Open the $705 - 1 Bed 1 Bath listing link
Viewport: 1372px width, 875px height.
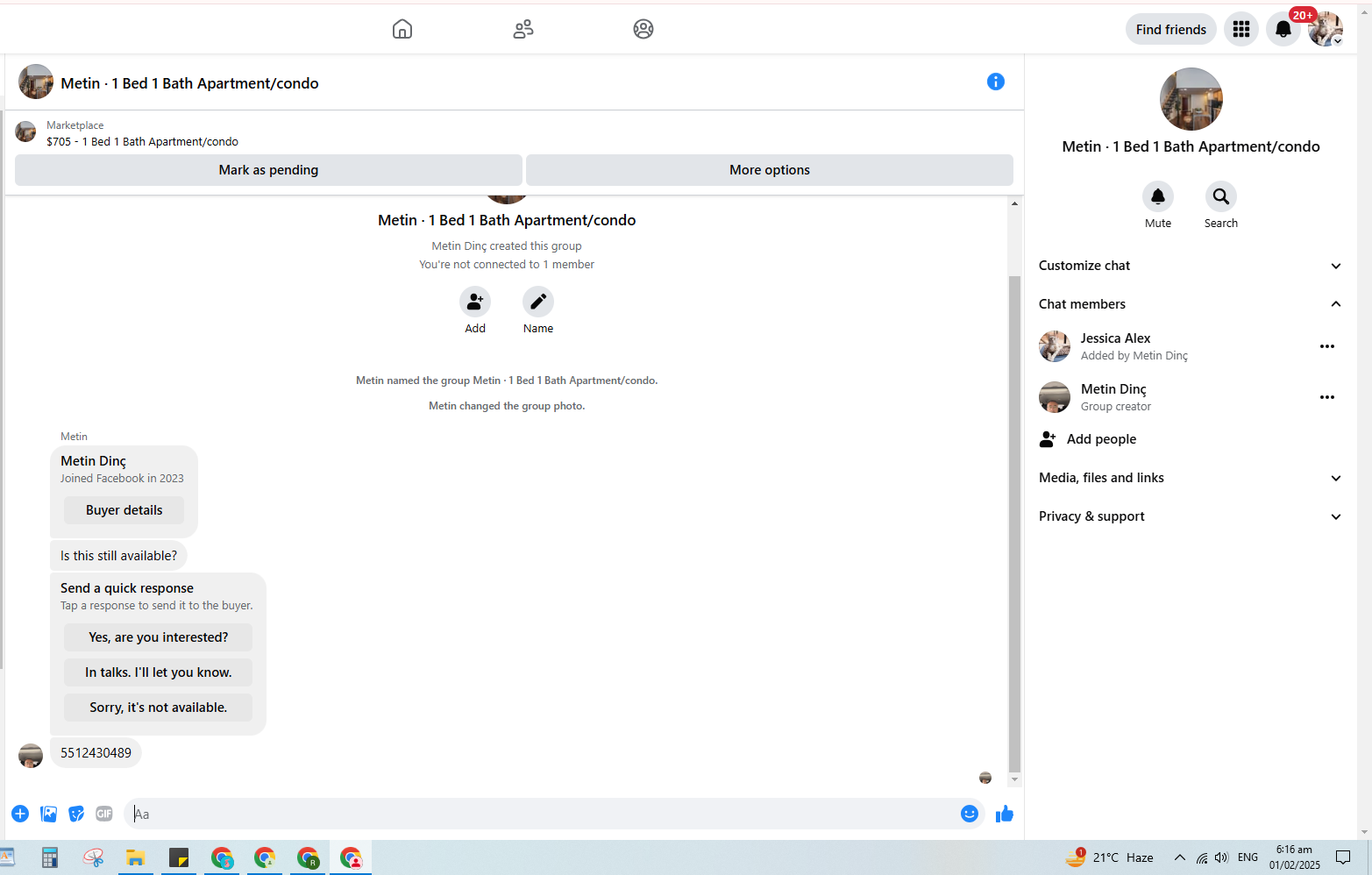[x=142, y=141]
